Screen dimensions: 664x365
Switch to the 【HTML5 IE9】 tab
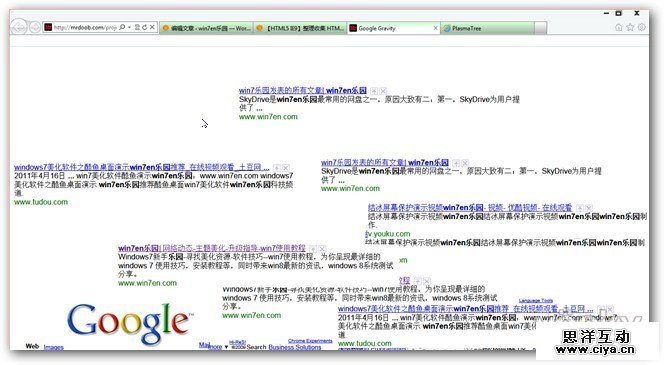tap(300, 28)
